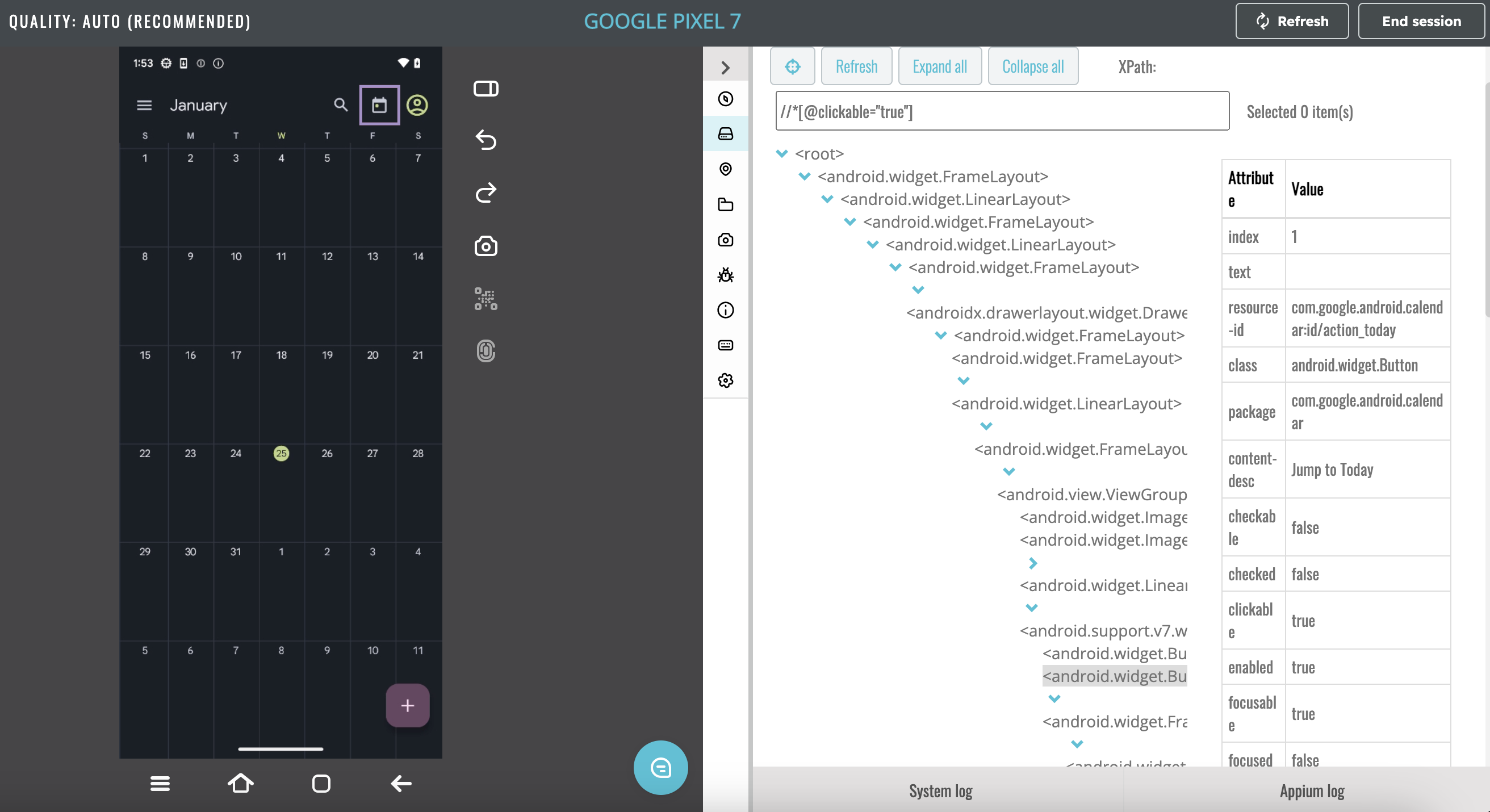Open the hamburger menu in Calendar app
This screenshot has height=812, width=1490.
tap(144, 105)
